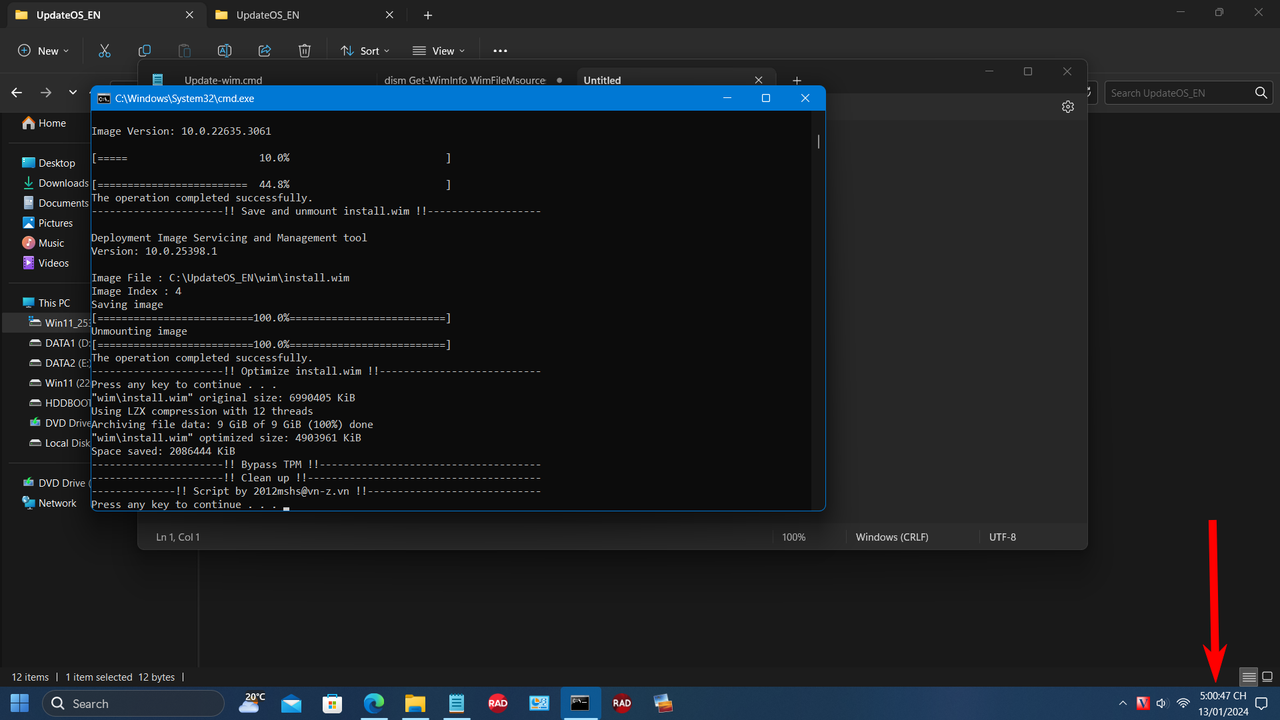The image size is (1280, 720).
Task: Switch Explorer to details view layout icon
Action: tap(1249, 677)
